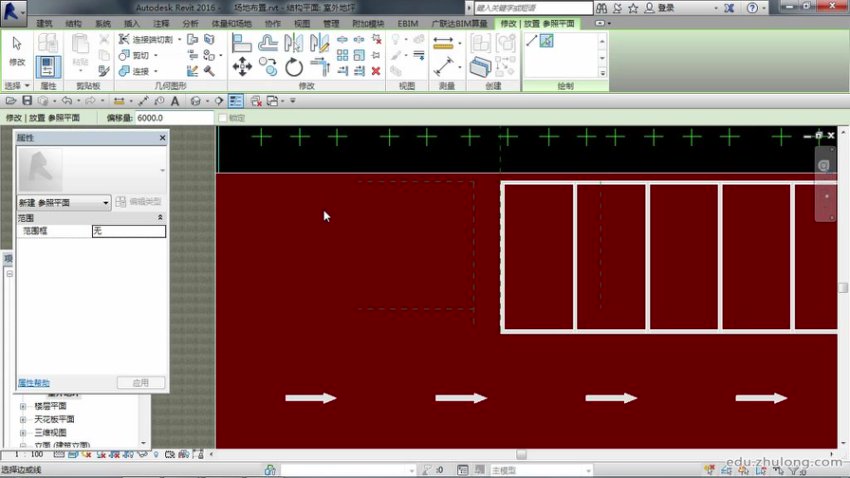Collapse the Extents section in Properties
This screenshot has height=478, width=850.
[x=160, y=217]
